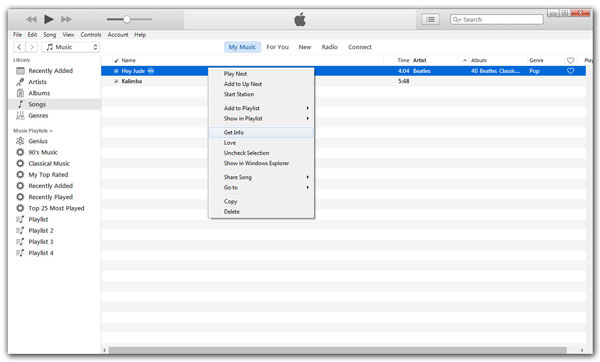Viewport: 600px width, 362px height.
Task: Uncheck the Hey Jude song checkbox
Action: [116, 71]
